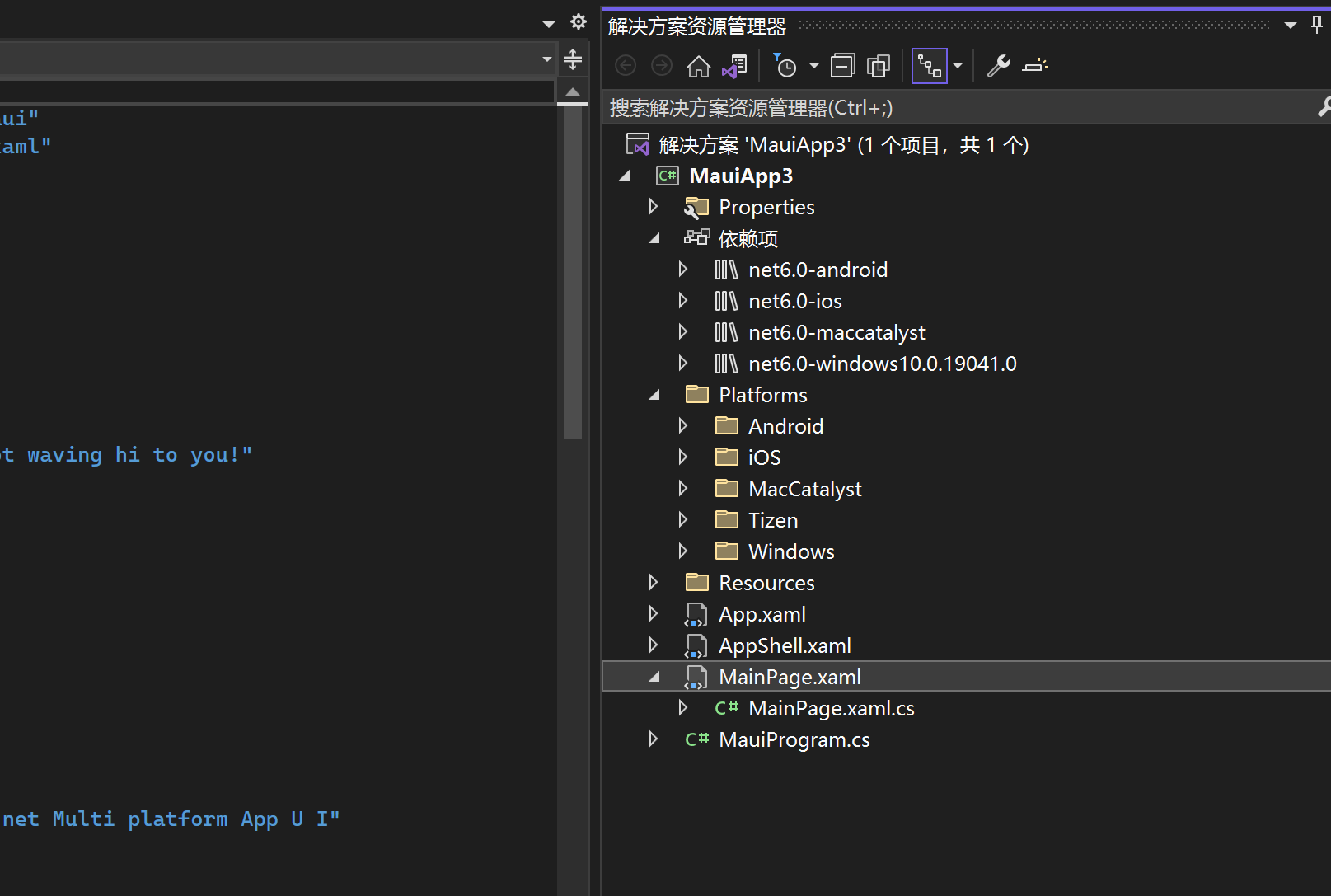Viewport: 1331px width, 896px height.
Task: Select net6.0-maccatalyst framework item
Action: [837, 332]
